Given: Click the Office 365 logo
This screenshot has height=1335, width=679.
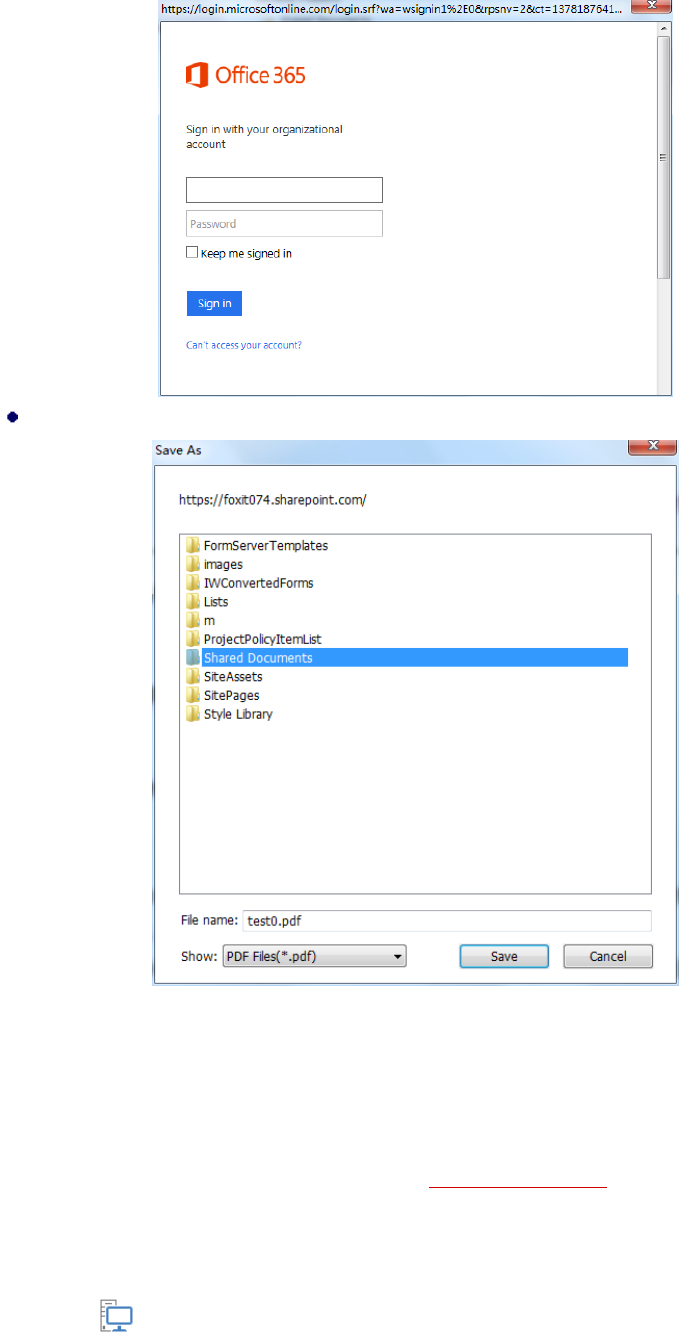Looking at the screenshot, I should pos(245,75).
